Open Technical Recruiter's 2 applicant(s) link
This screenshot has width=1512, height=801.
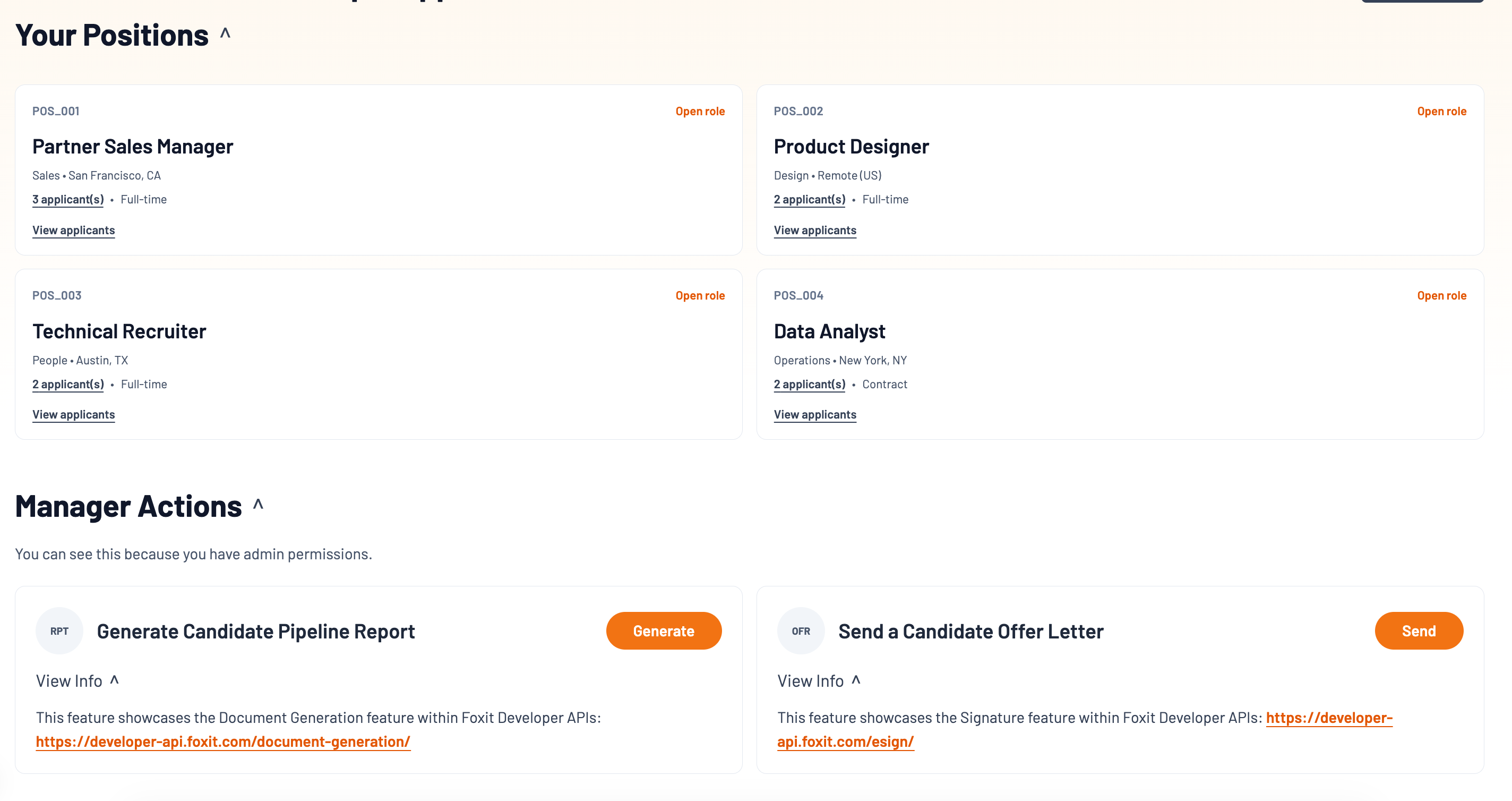[x=68, y=384]
